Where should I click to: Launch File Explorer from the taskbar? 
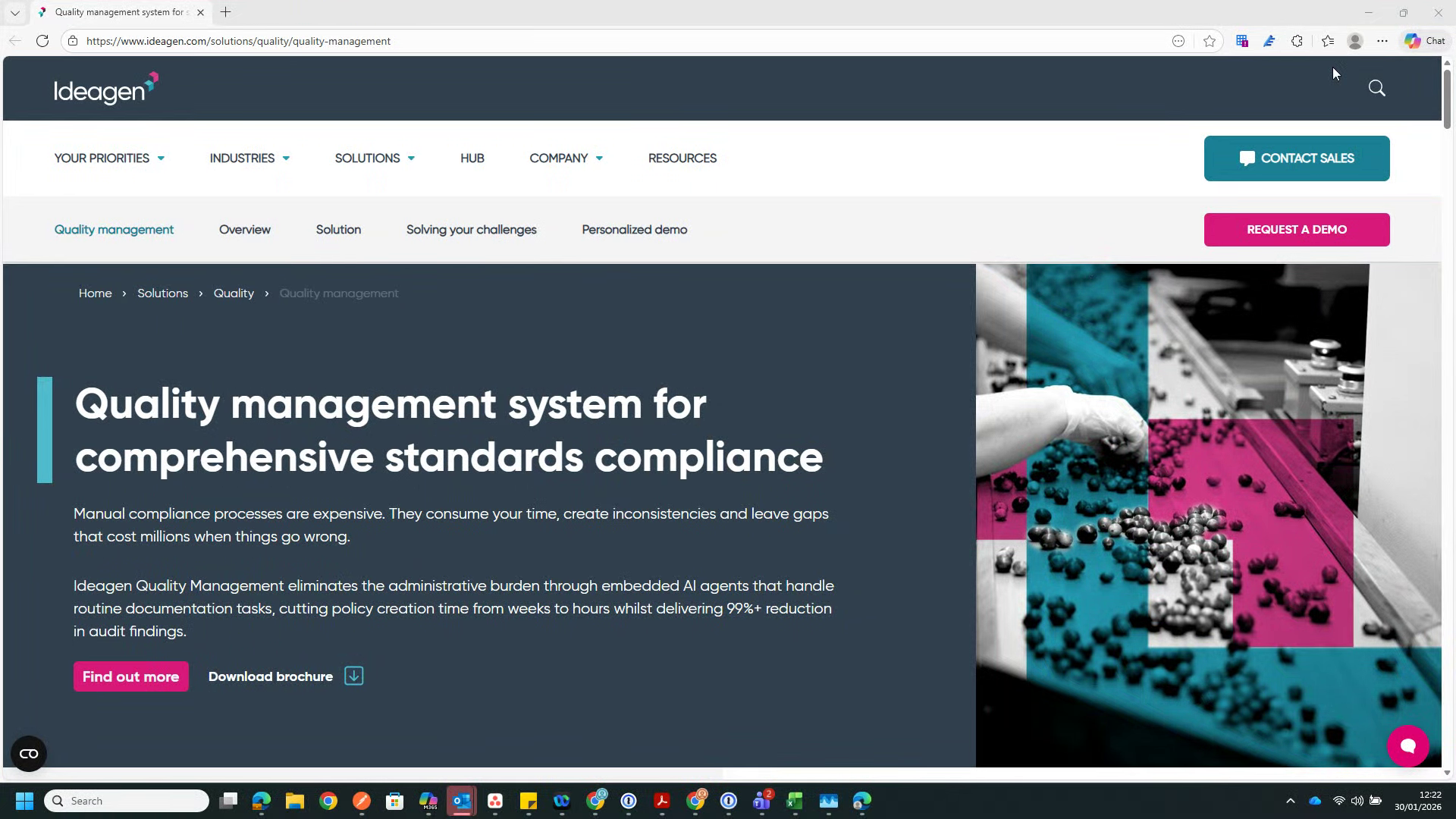pyautogui.click(x=295, y=801)
